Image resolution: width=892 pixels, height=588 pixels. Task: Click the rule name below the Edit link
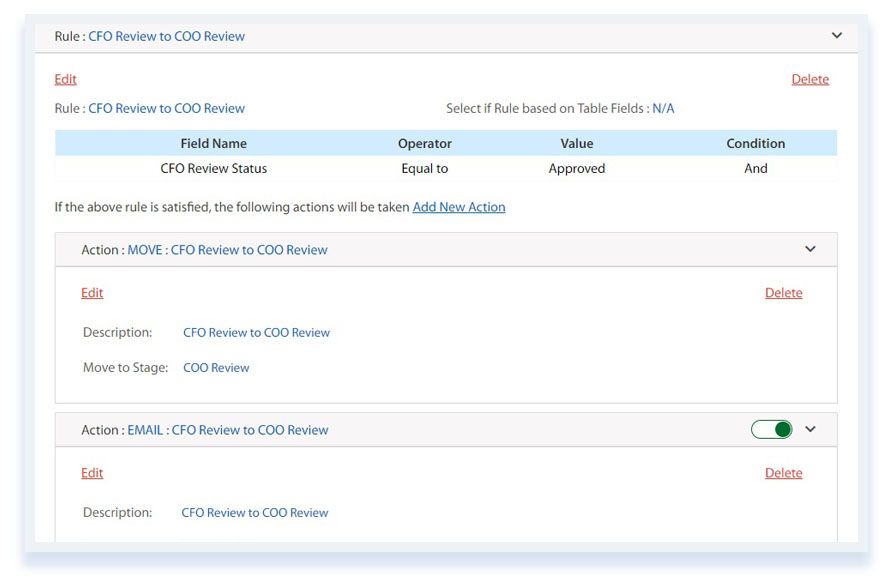(x=167, y=109)
